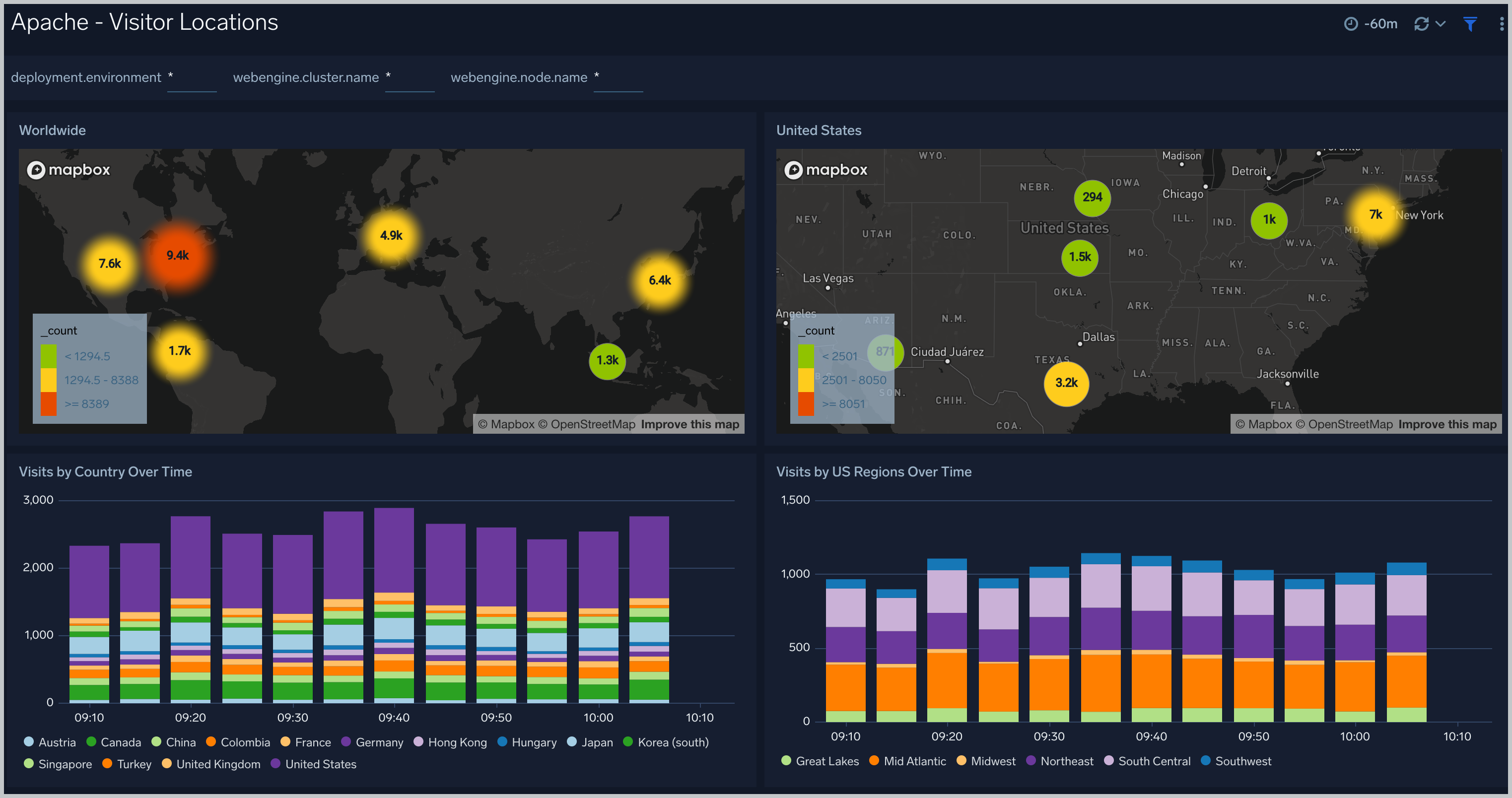This screenshot has width=1512, height=798.
Task: Toggle Mid Atlantic series in regions legend
Action: tap(907, 761)
